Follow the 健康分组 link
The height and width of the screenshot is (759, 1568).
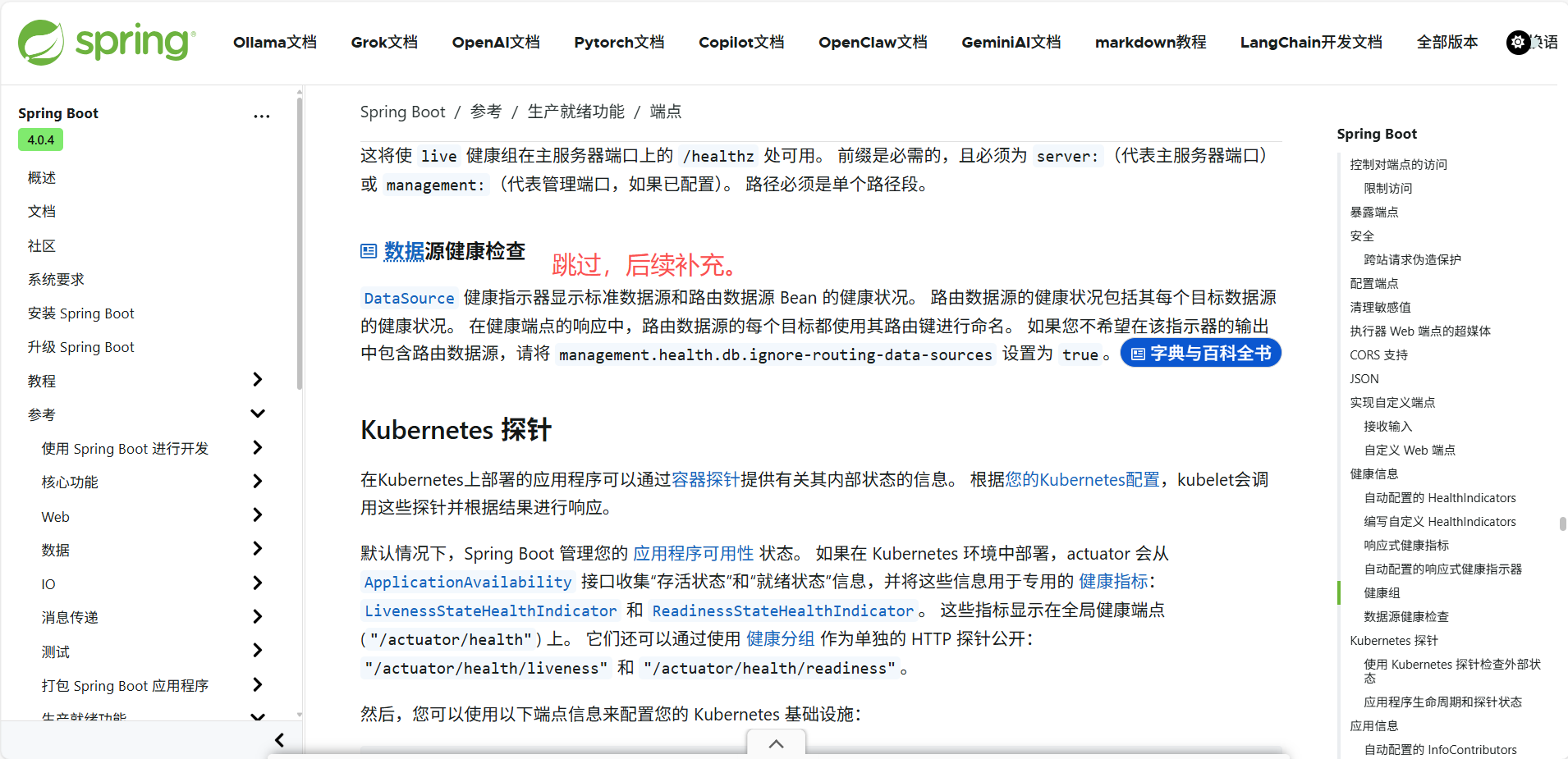coord(780,638)
